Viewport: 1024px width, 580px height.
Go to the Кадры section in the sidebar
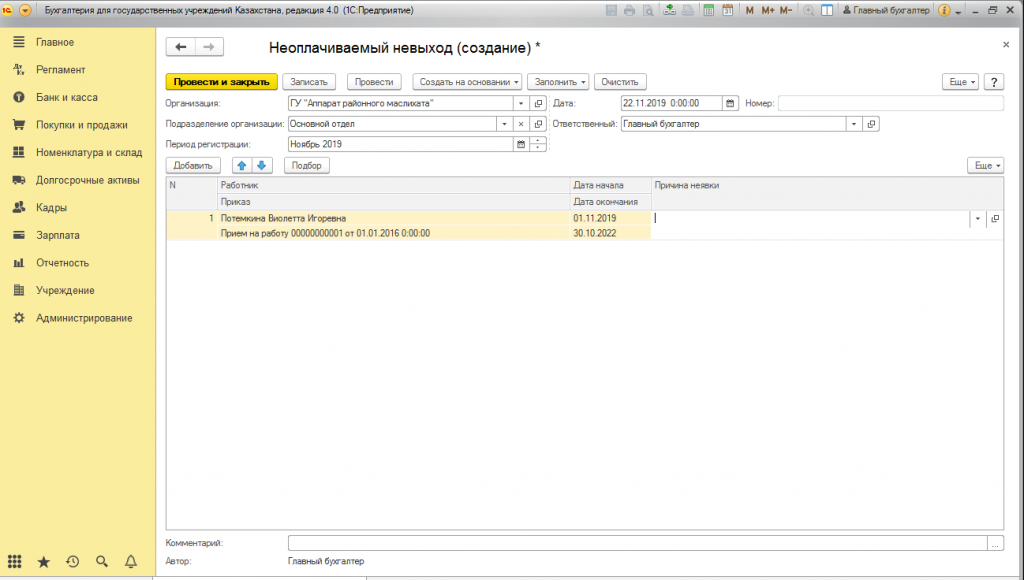point(51,208)
